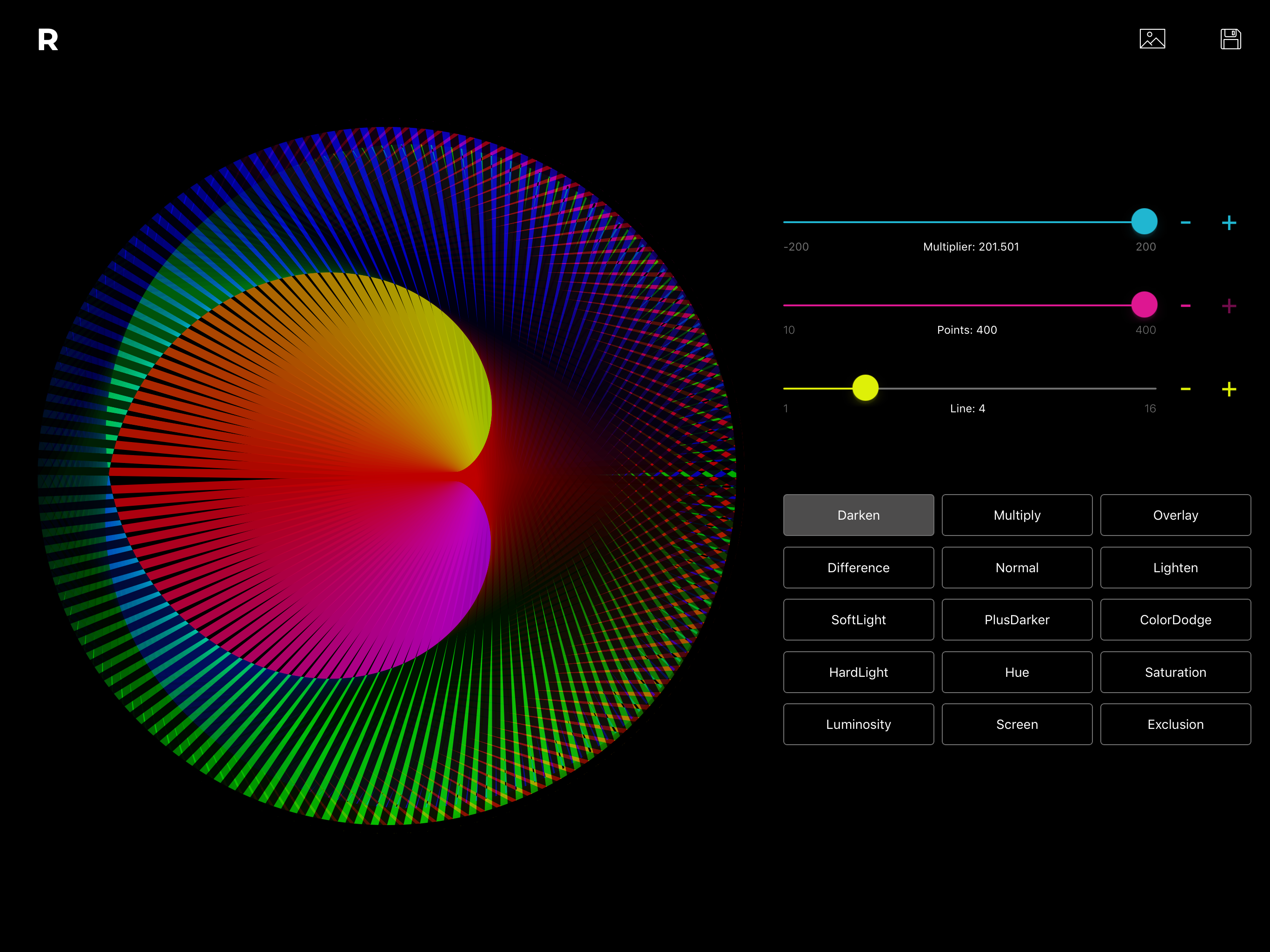Apply the Lighten blend mode
Image resolution: width=1270 pixels, height=952 pixels.
(1175, 567)
